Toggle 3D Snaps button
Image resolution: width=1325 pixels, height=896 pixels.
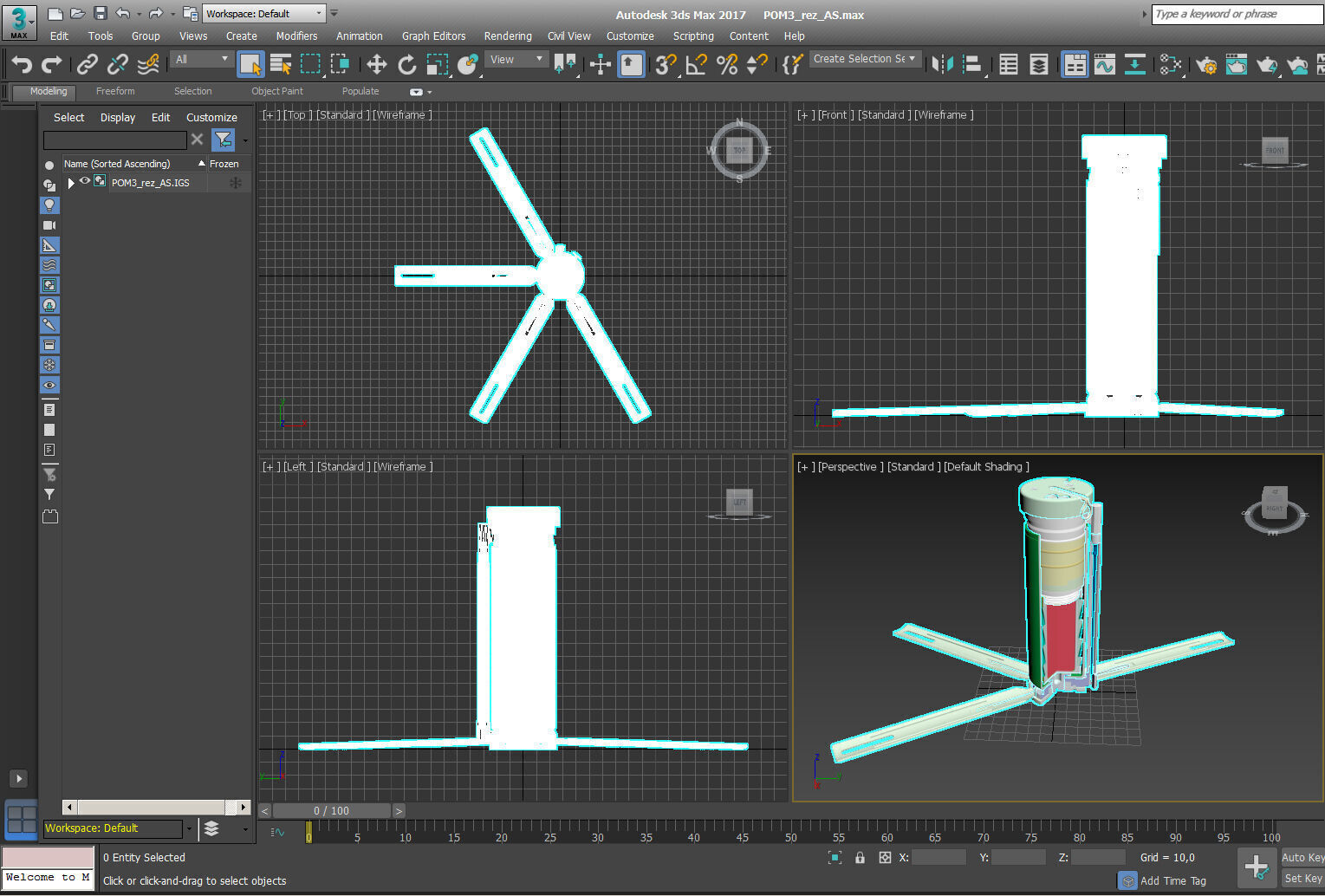pyautogui.click(x=666, y=64)
